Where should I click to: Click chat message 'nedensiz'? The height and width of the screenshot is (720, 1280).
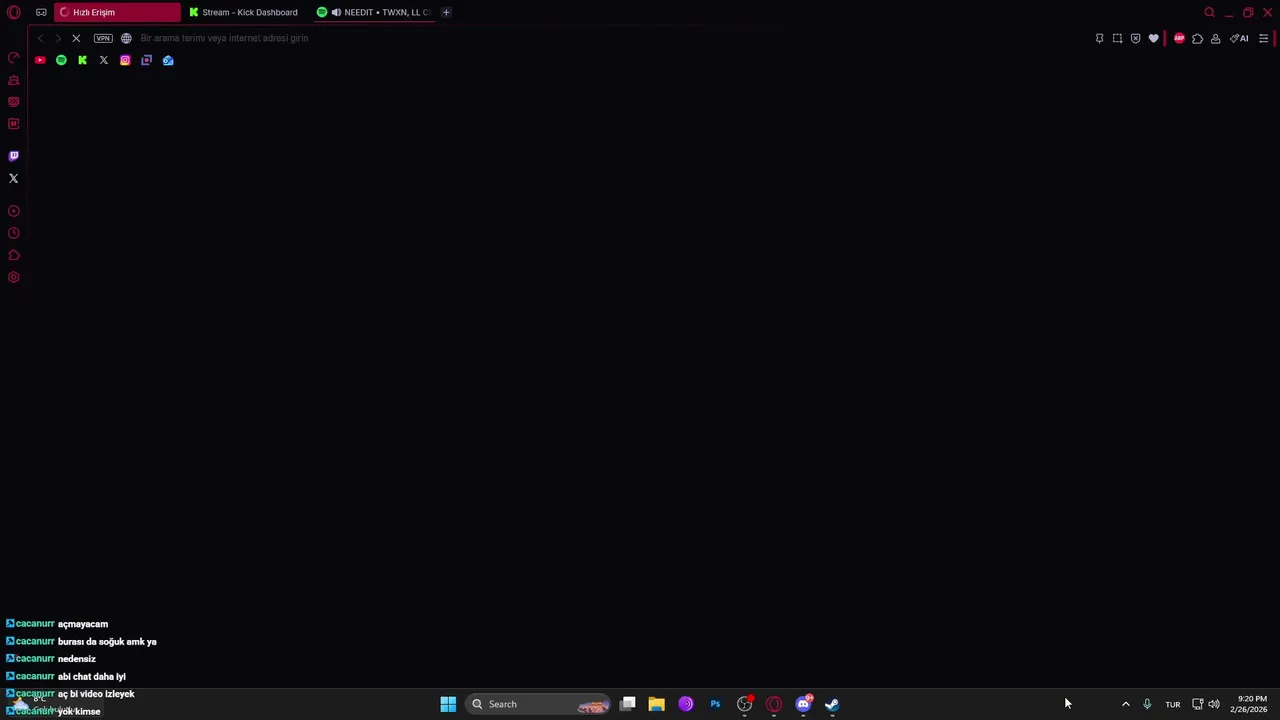point(77,659)
